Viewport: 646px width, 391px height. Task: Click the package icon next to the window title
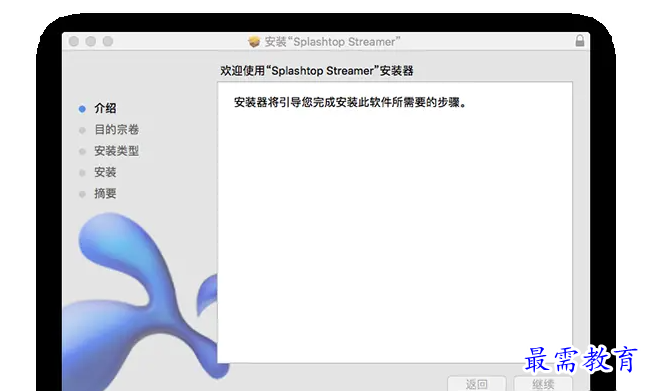254,41
